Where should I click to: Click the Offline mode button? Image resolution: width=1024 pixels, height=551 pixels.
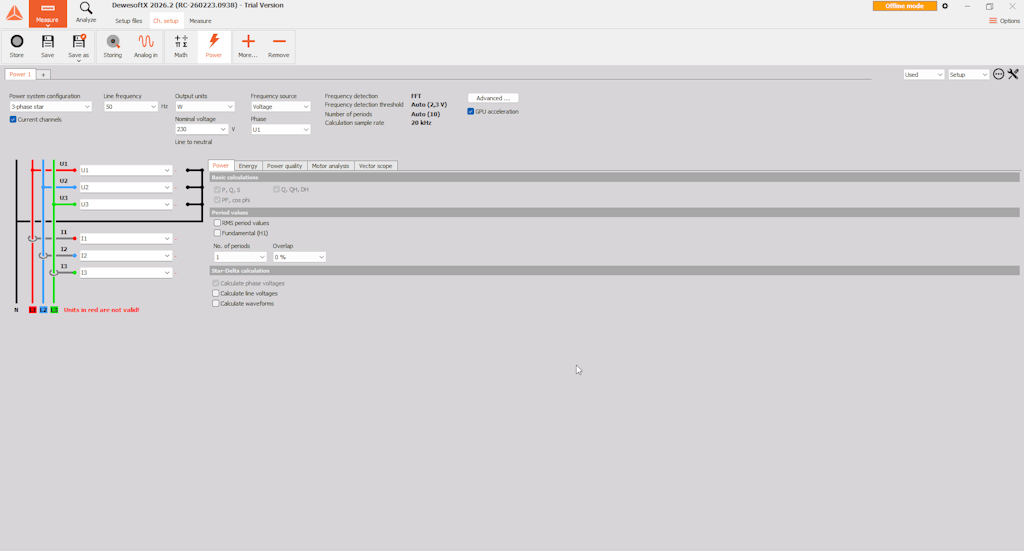(x=904, y=6)
